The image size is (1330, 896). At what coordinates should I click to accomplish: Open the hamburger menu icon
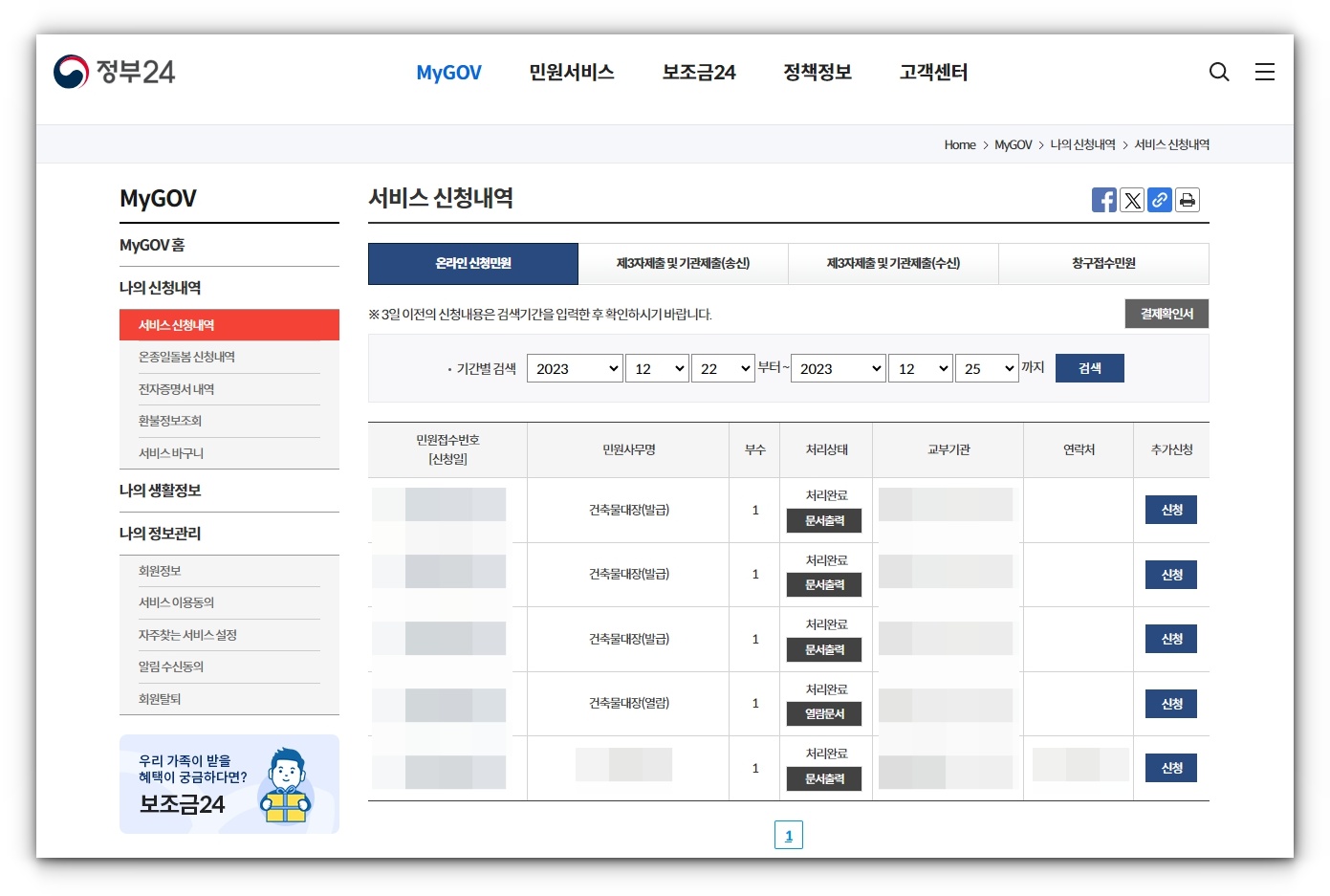click(x=1265, y=71)
